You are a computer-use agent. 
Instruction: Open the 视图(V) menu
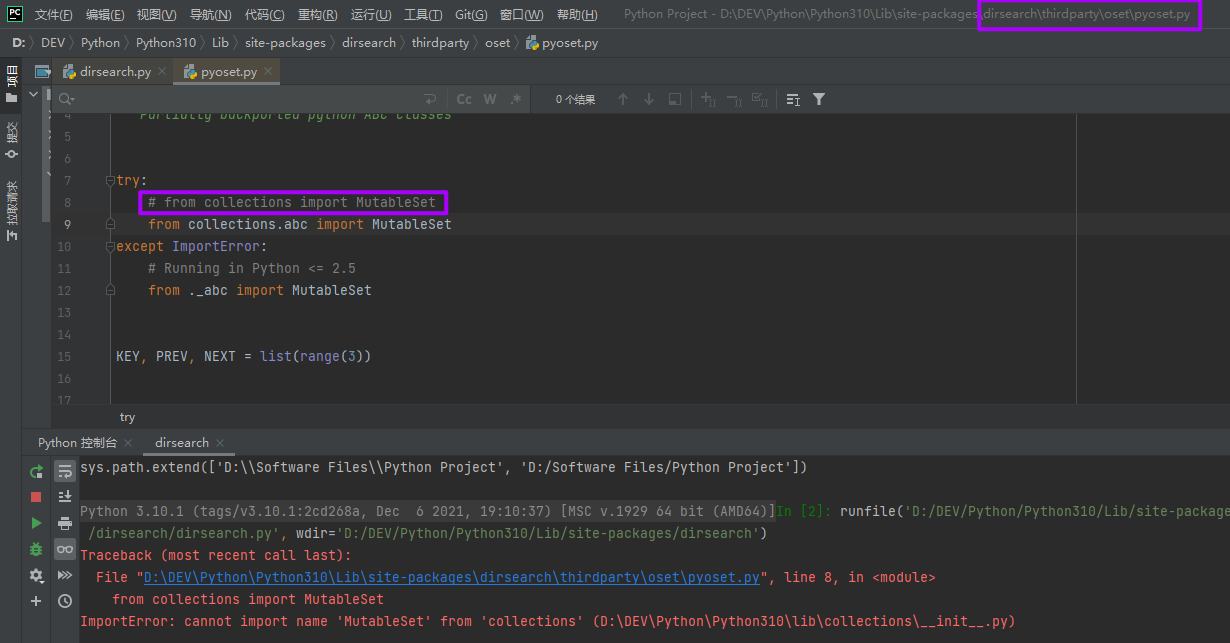click(157, 15)
